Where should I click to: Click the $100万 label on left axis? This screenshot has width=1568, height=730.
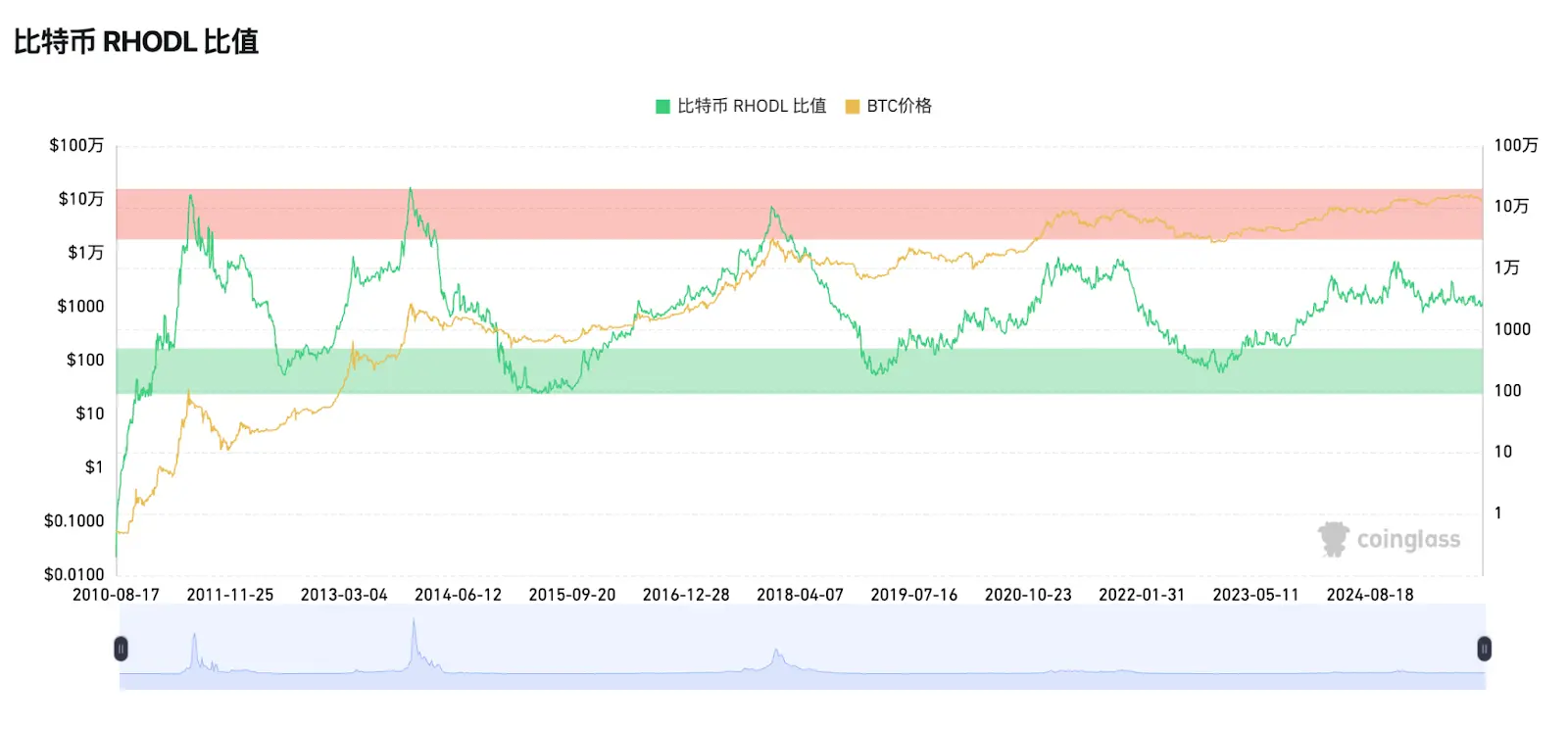coord(76,145)
